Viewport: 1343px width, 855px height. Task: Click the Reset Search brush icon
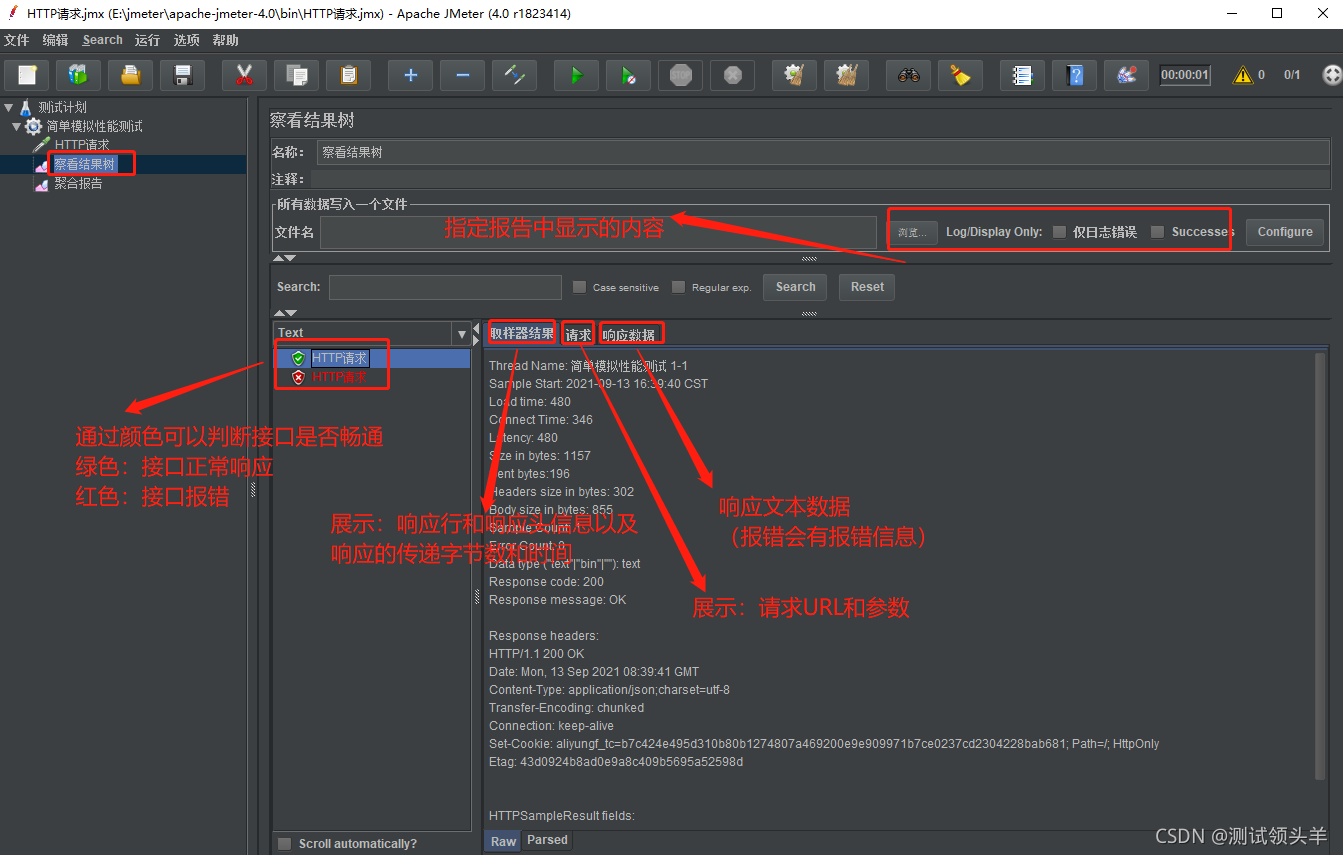tap(960, 75)
